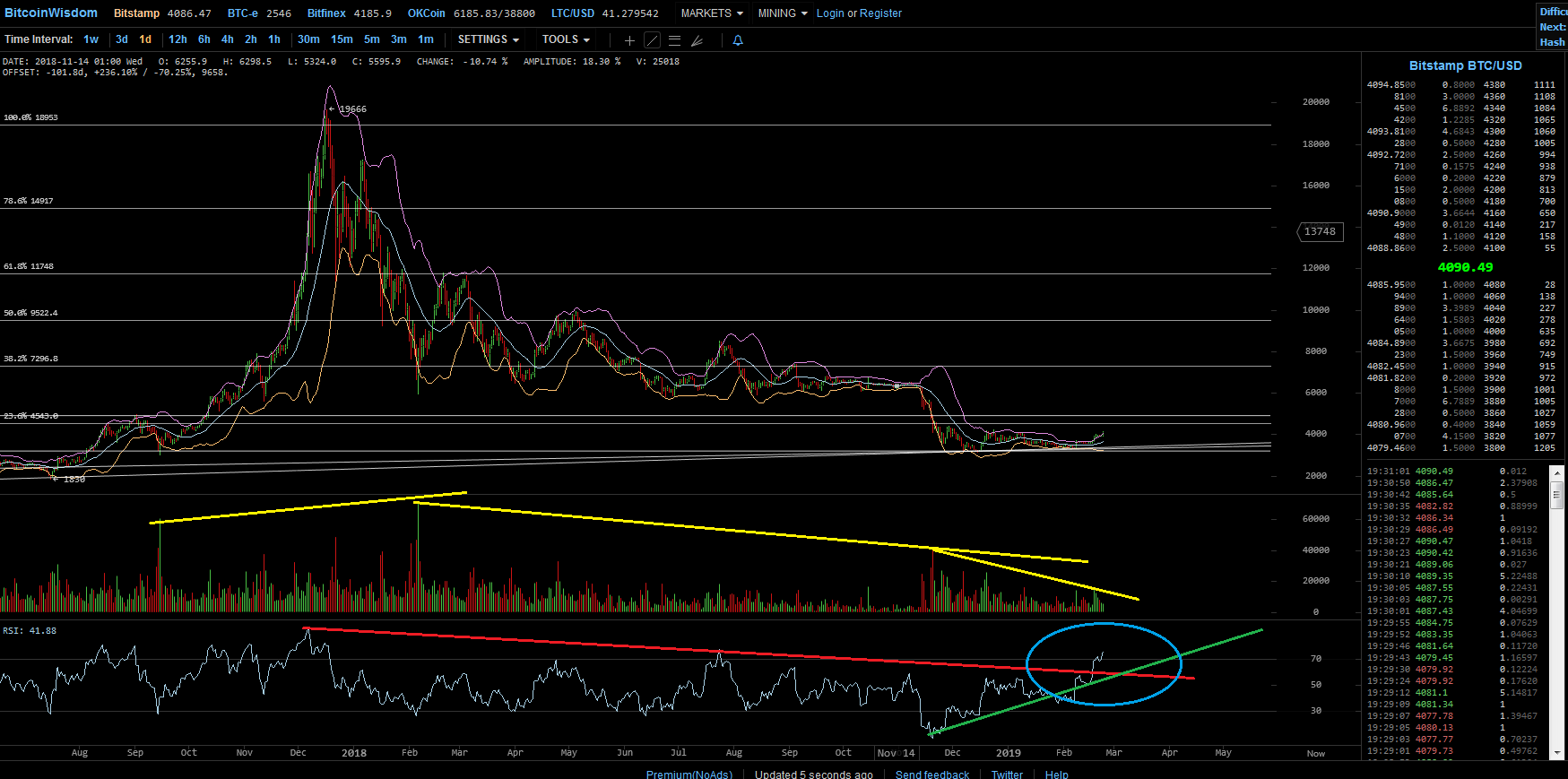Select the horizontal Fibonacci lines tool
This screenshot has width=1568, height=779.
(675, 40)
